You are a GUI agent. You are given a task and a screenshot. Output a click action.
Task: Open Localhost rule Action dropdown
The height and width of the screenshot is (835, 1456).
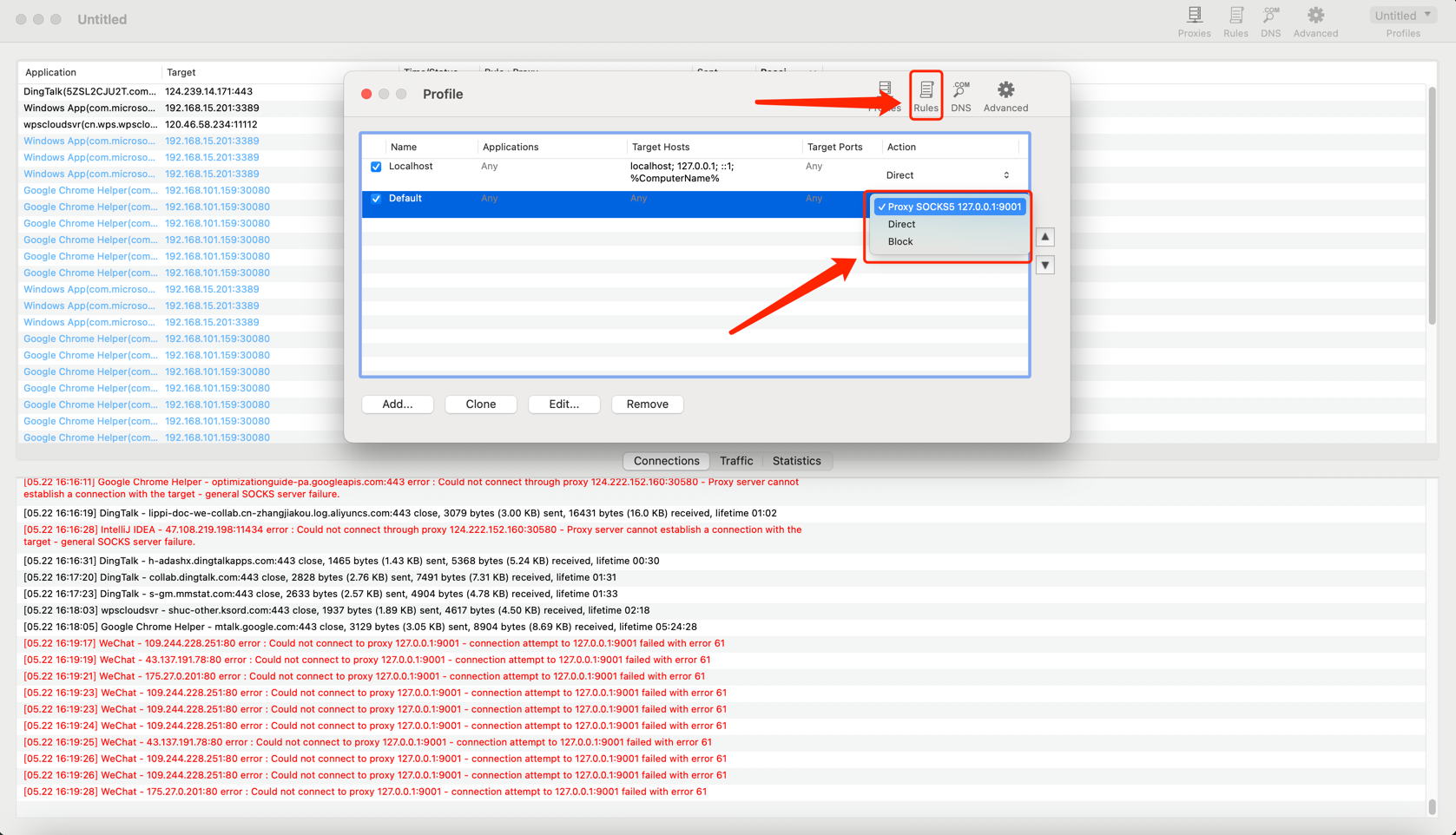click(947, 175)
